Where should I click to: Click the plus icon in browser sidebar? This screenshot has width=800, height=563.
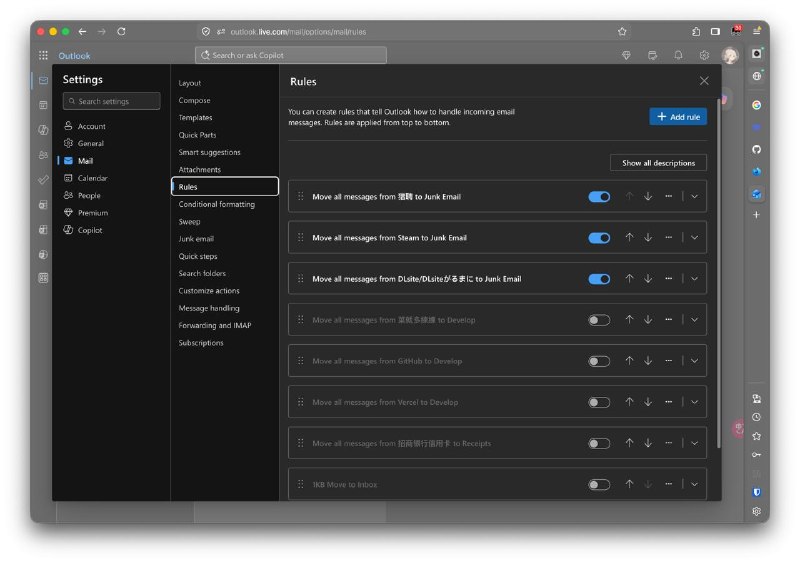click(x=757, y=215)
